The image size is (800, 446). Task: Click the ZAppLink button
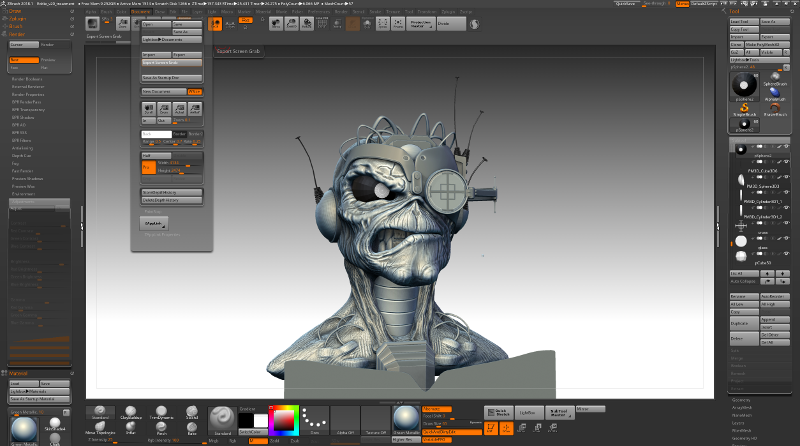click(x=154, y=224)
